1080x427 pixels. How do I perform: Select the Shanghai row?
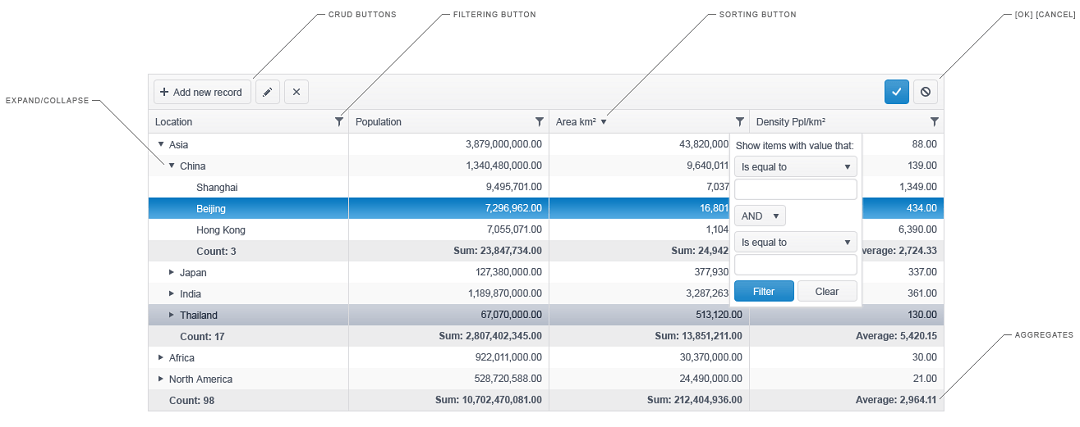point(546,187)
